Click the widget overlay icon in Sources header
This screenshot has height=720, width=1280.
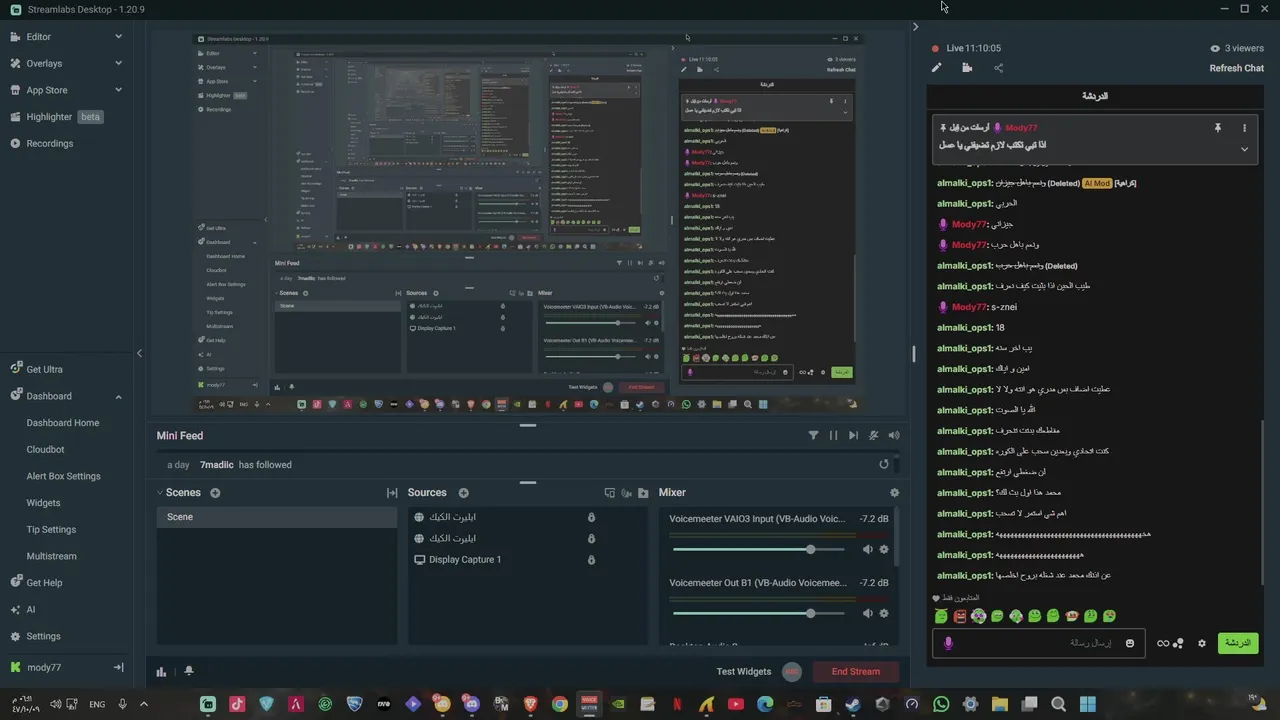[x=610, y=493]
